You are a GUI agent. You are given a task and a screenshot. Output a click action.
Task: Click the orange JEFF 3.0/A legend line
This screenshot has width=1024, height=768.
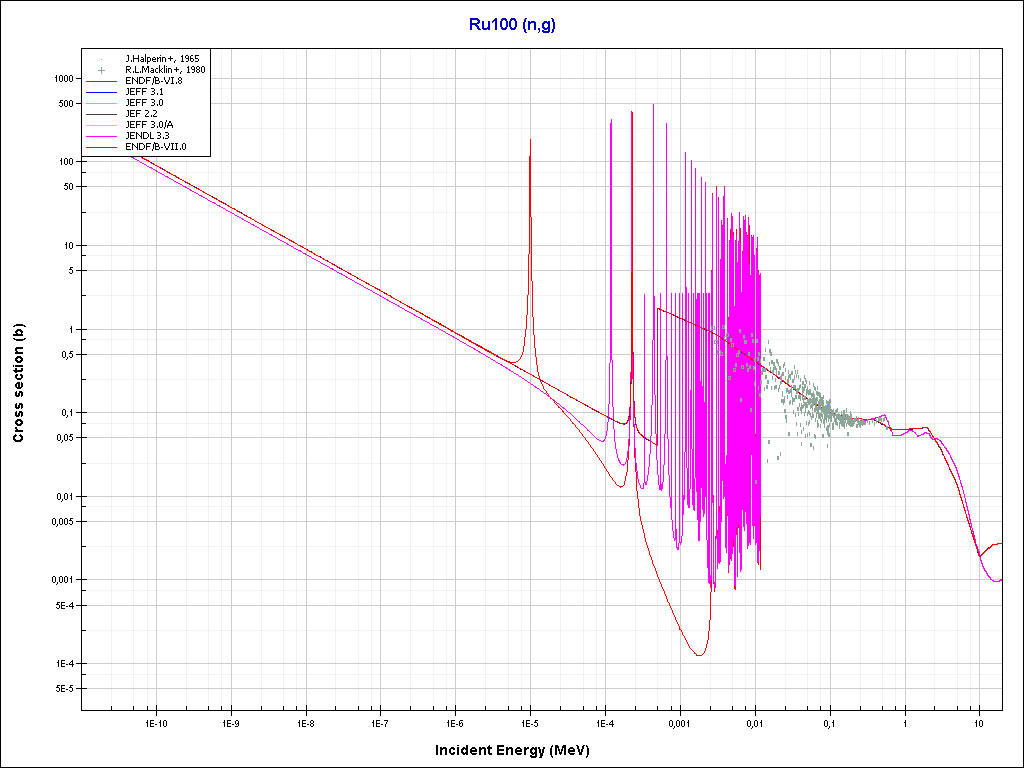102,125
